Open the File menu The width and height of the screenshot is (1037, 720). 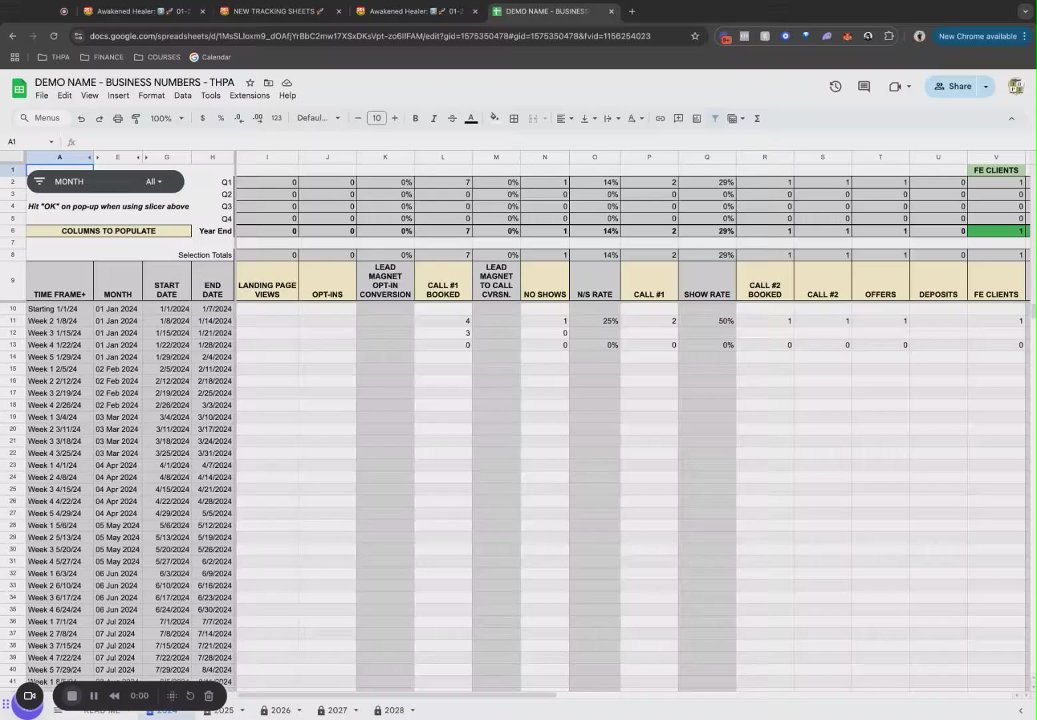(x=42, y=96)
